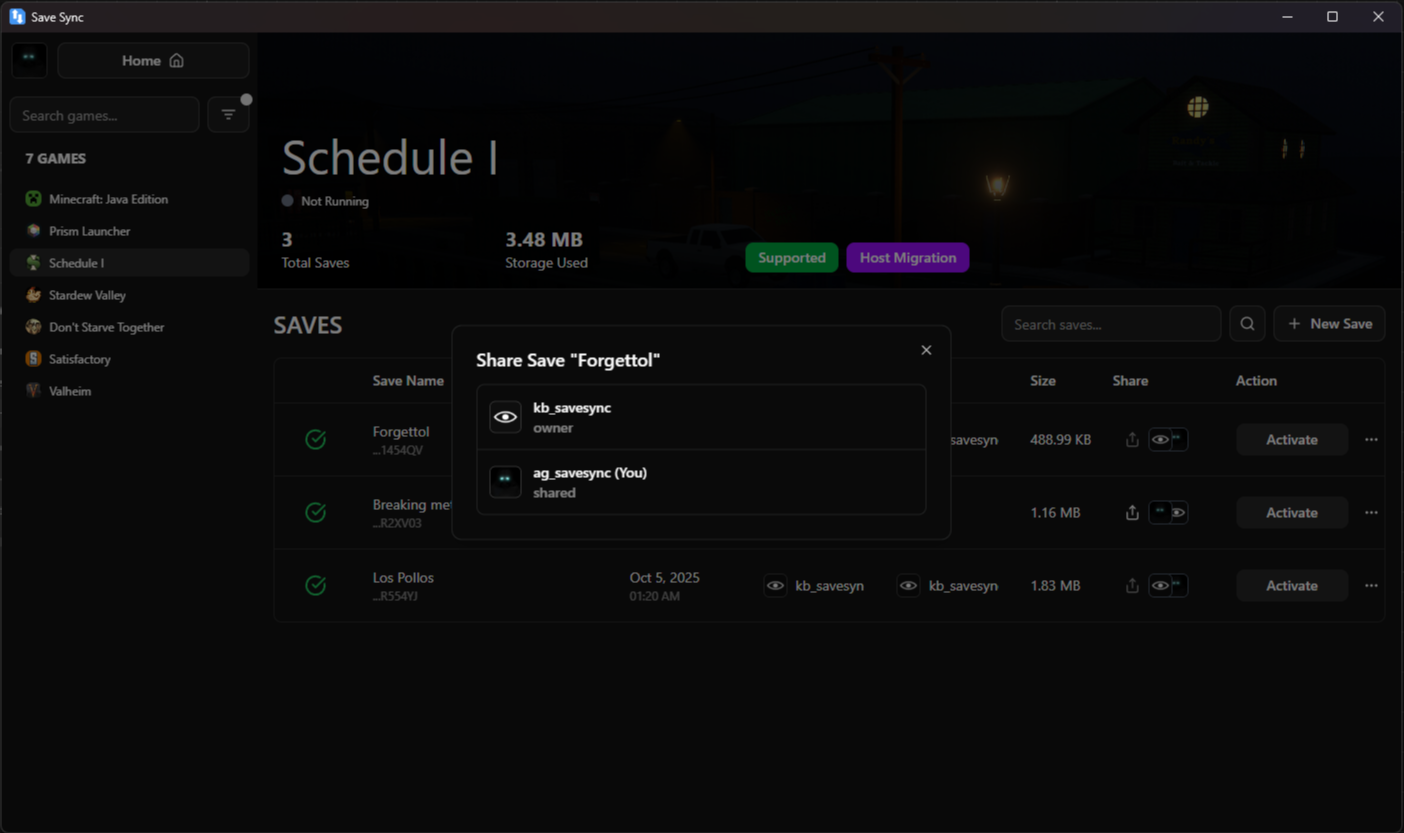This screenshot has height=833, width=1404.
Task: Click the Satisfactory orange icon
Action: 33,359
